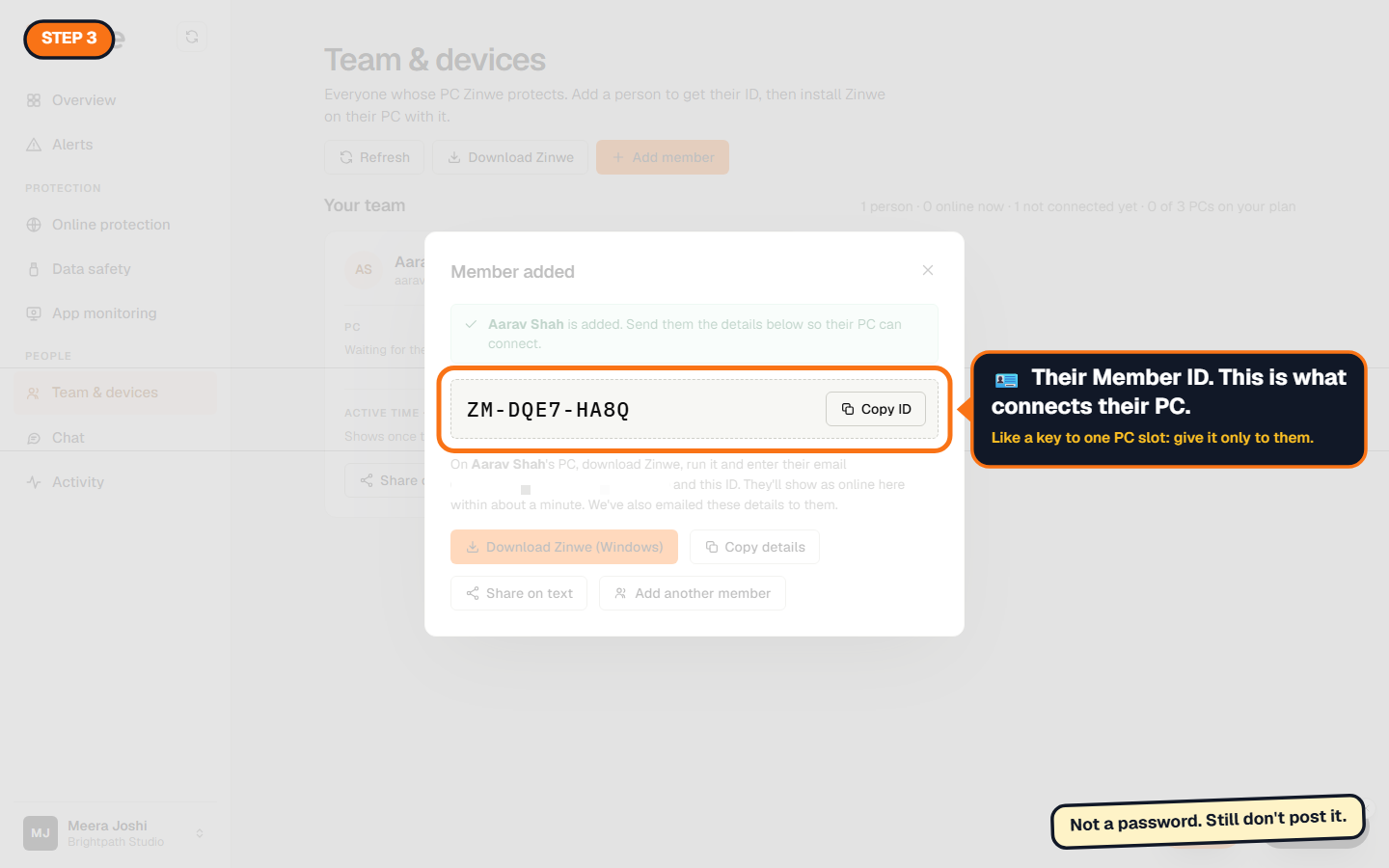Click the Team & devices people icon
Screen dimensions: 1389x868
34,393
